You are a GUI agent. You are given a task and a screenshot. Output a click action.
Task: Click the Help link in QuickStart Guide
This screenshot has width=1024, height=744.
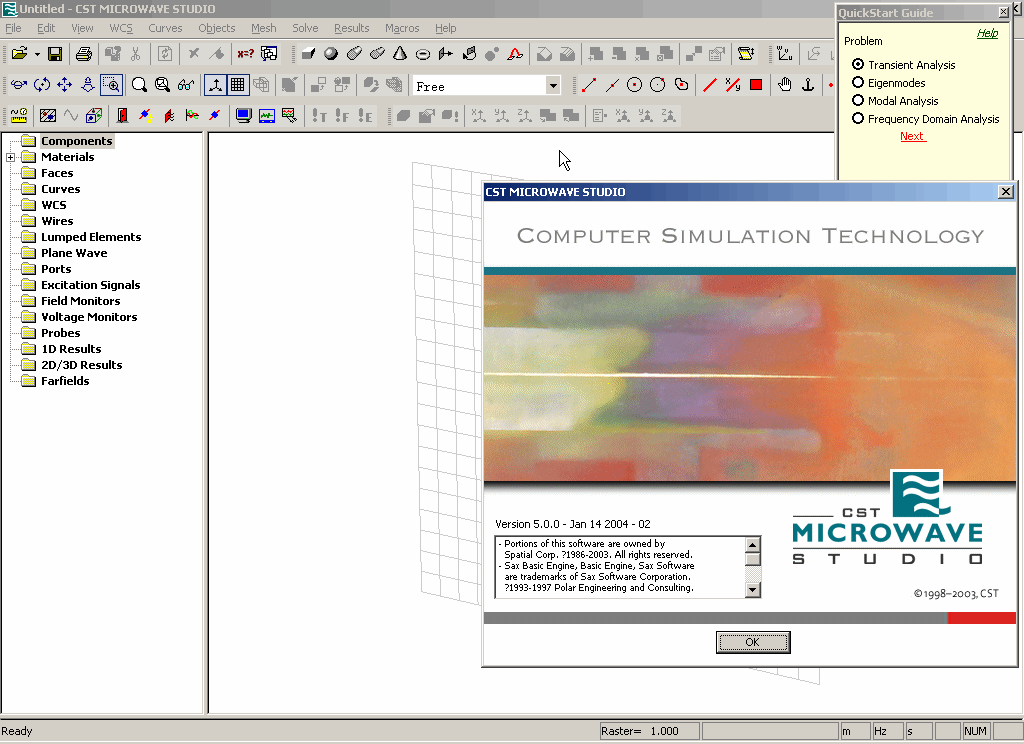987,33
